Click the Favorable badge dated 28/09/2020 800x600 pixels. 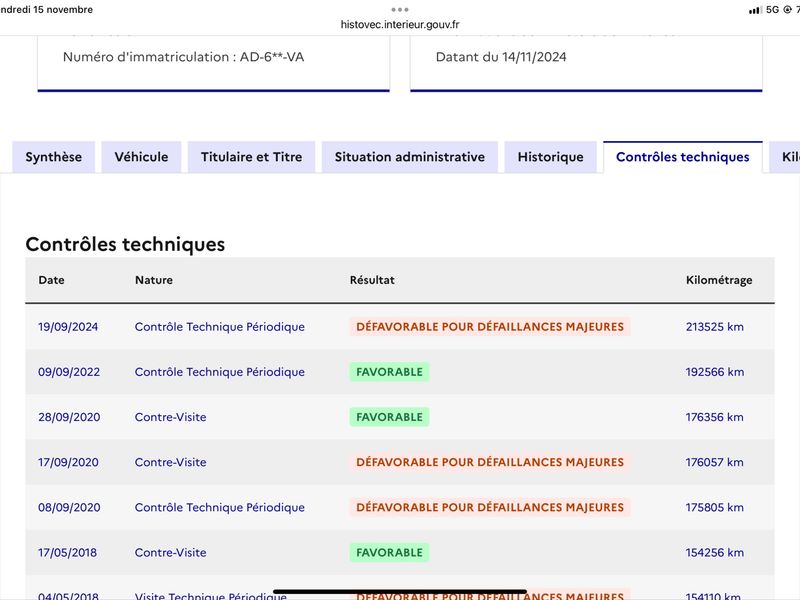[x=389, y=417]
